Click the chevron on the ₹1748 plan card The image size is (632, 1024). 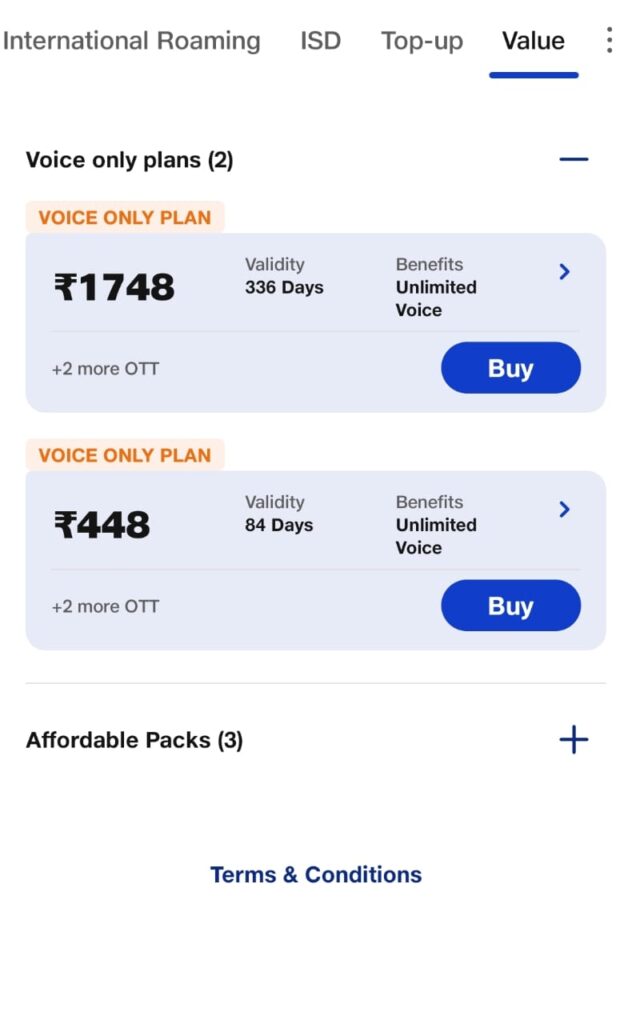click(565, 271)
